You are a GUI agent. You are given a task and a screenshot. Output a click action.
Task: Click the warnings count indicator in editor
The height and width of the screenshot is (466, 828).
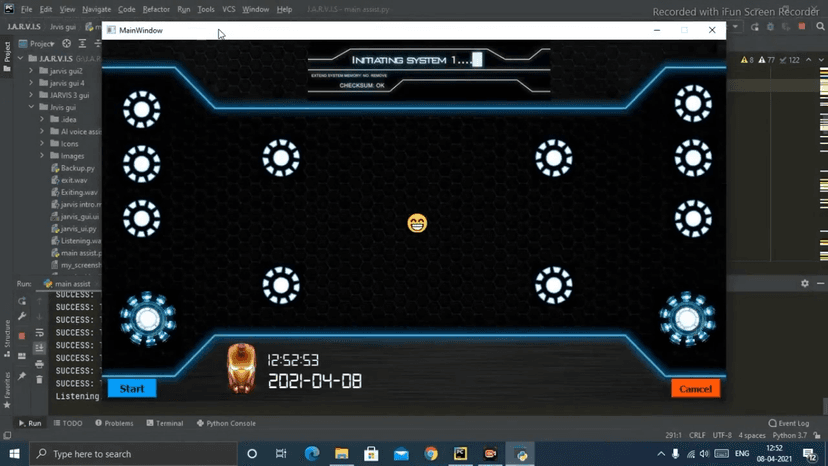click(x=747, y=60)
